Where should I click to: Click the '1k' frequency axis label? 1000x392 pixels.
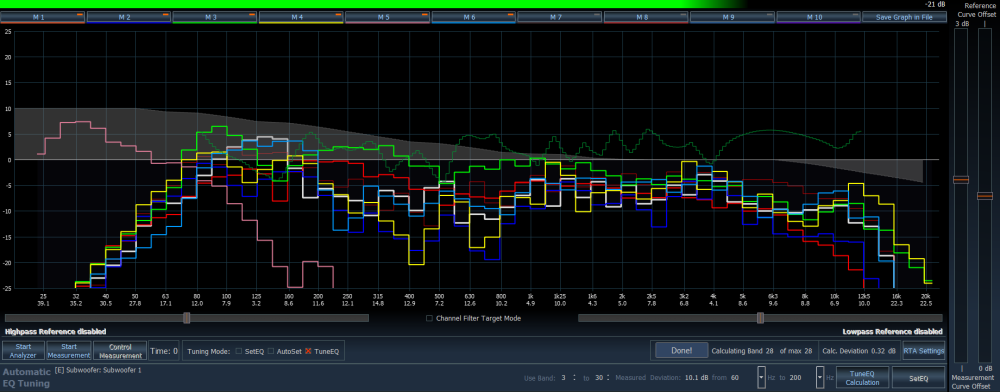coord(530,297)
